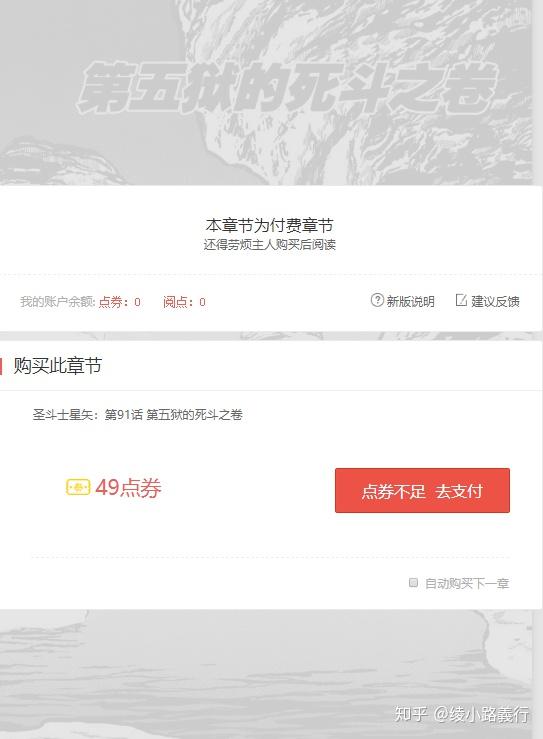
Task: Click the yellow 点券 coupon icon
Action: pos(78,487)
